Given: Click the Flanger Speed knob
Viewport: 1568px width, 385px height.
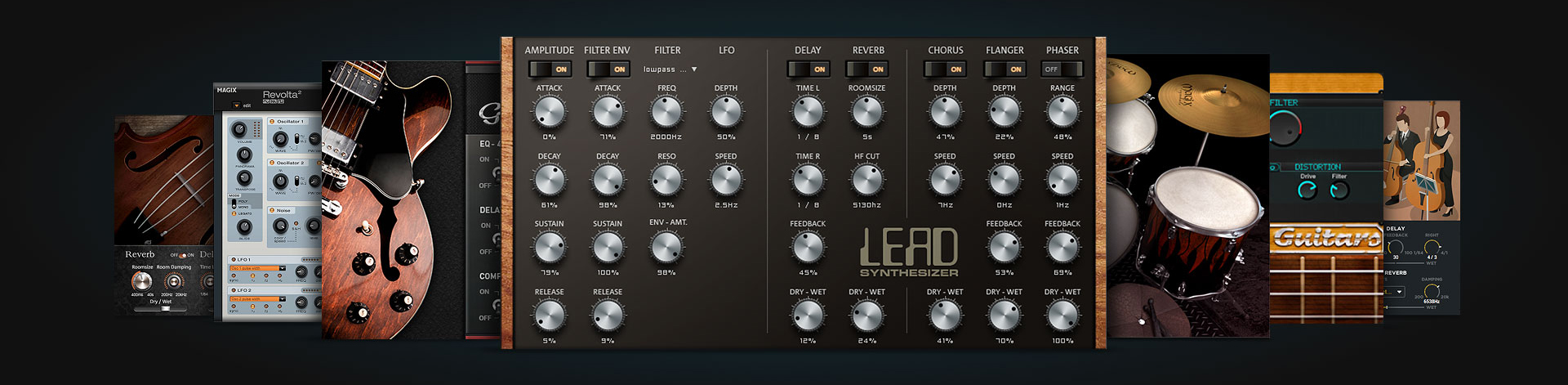Looking at the screenshot, I should [1004, 180].
